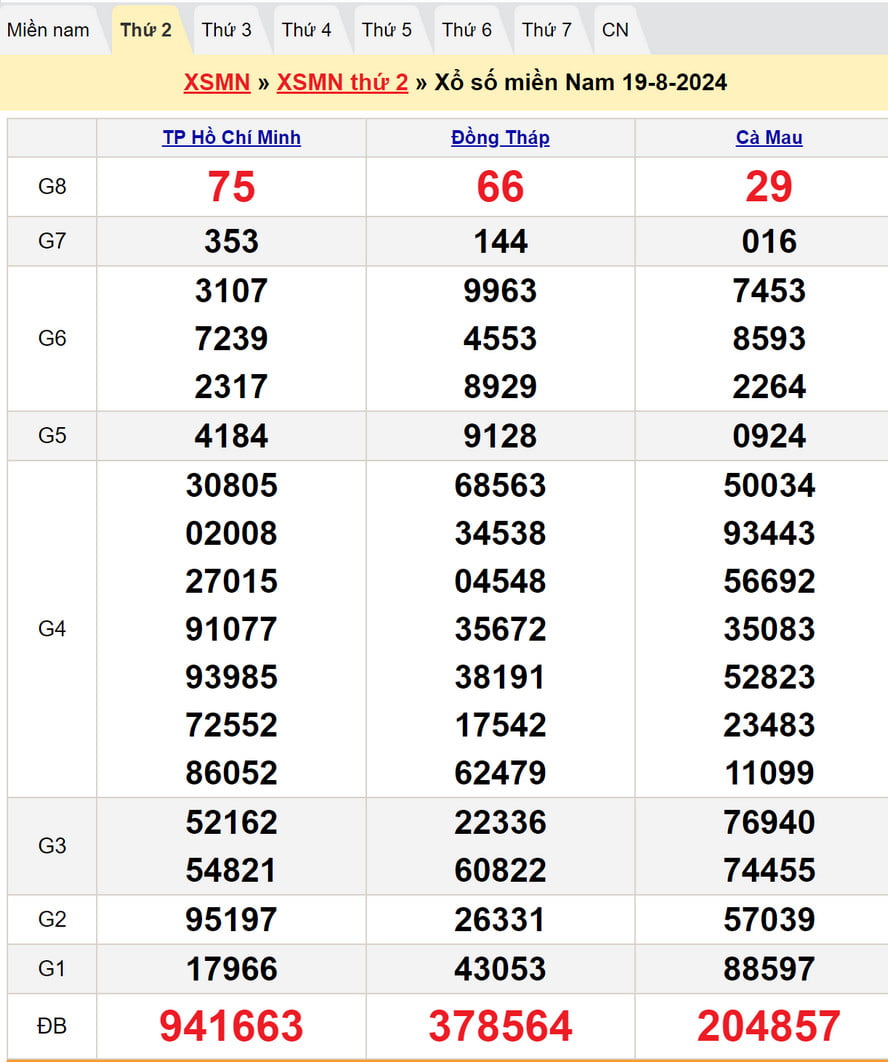Select the Thứ 2 tab
Viewport: 888px width, 1062px height.
146,30
